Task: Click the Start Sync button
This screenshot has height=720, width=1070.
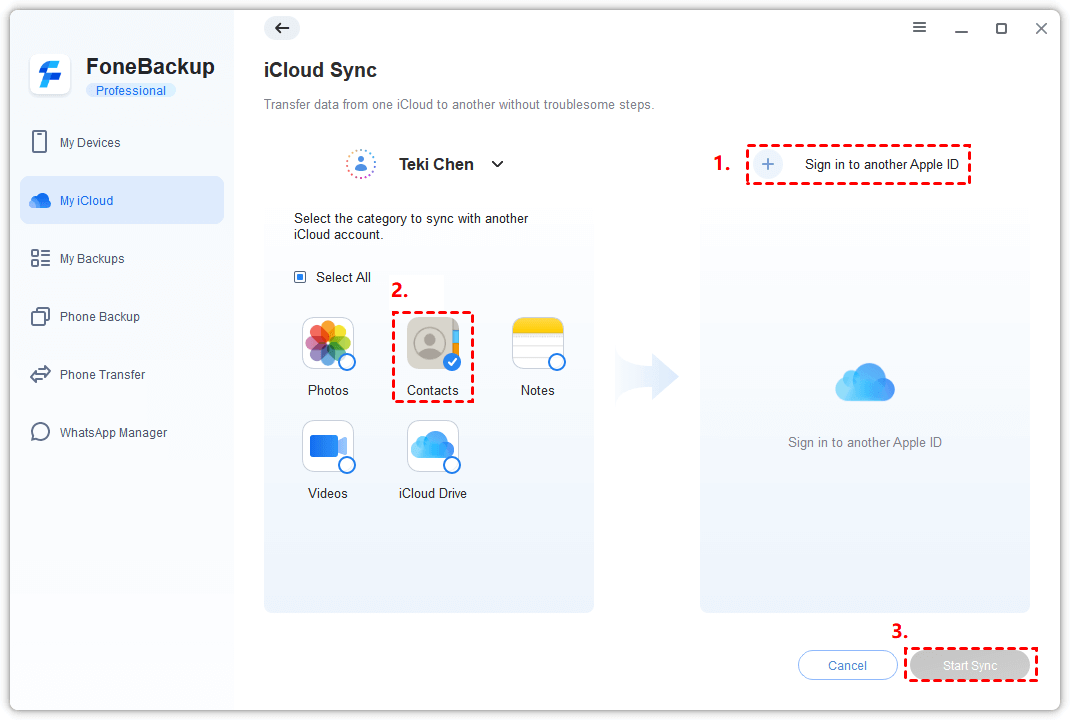Action: coord(970,665)
